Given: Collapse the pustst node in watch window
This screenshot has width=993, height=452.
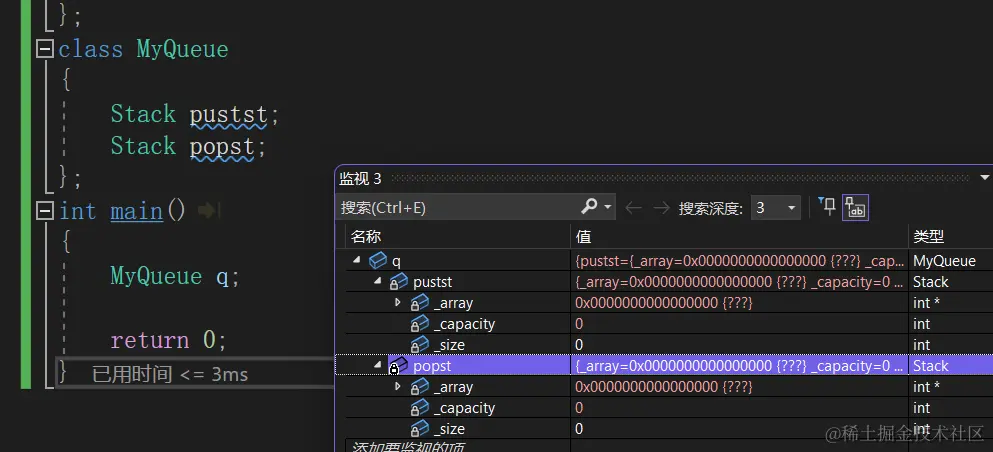Looking at the screenshot, I should click(x=378, y=280).
